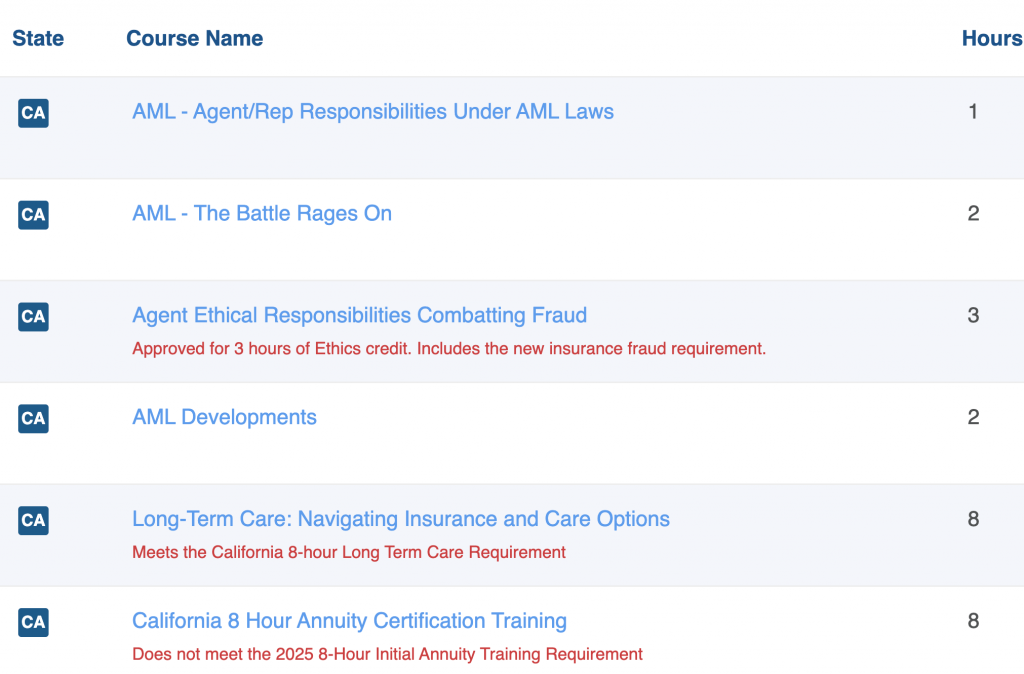Click the 2025 Initial Annuity Training warning
The width and height of the screenshot is (1024, 674).
tap(387, 655)
